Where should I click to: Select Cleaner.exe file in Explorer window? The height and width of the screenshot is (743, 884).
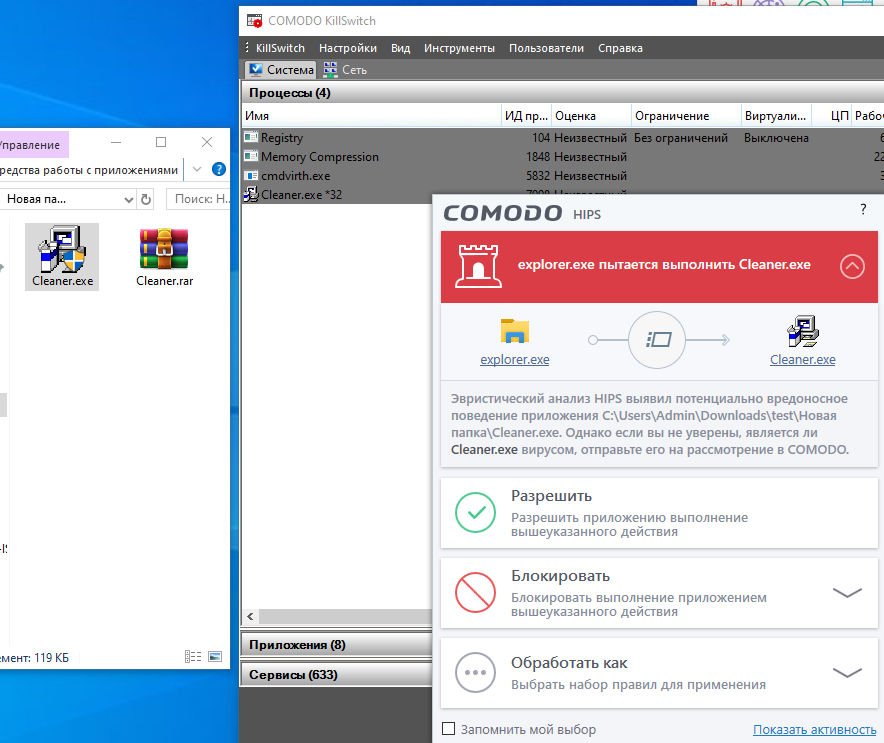point(62,256)
